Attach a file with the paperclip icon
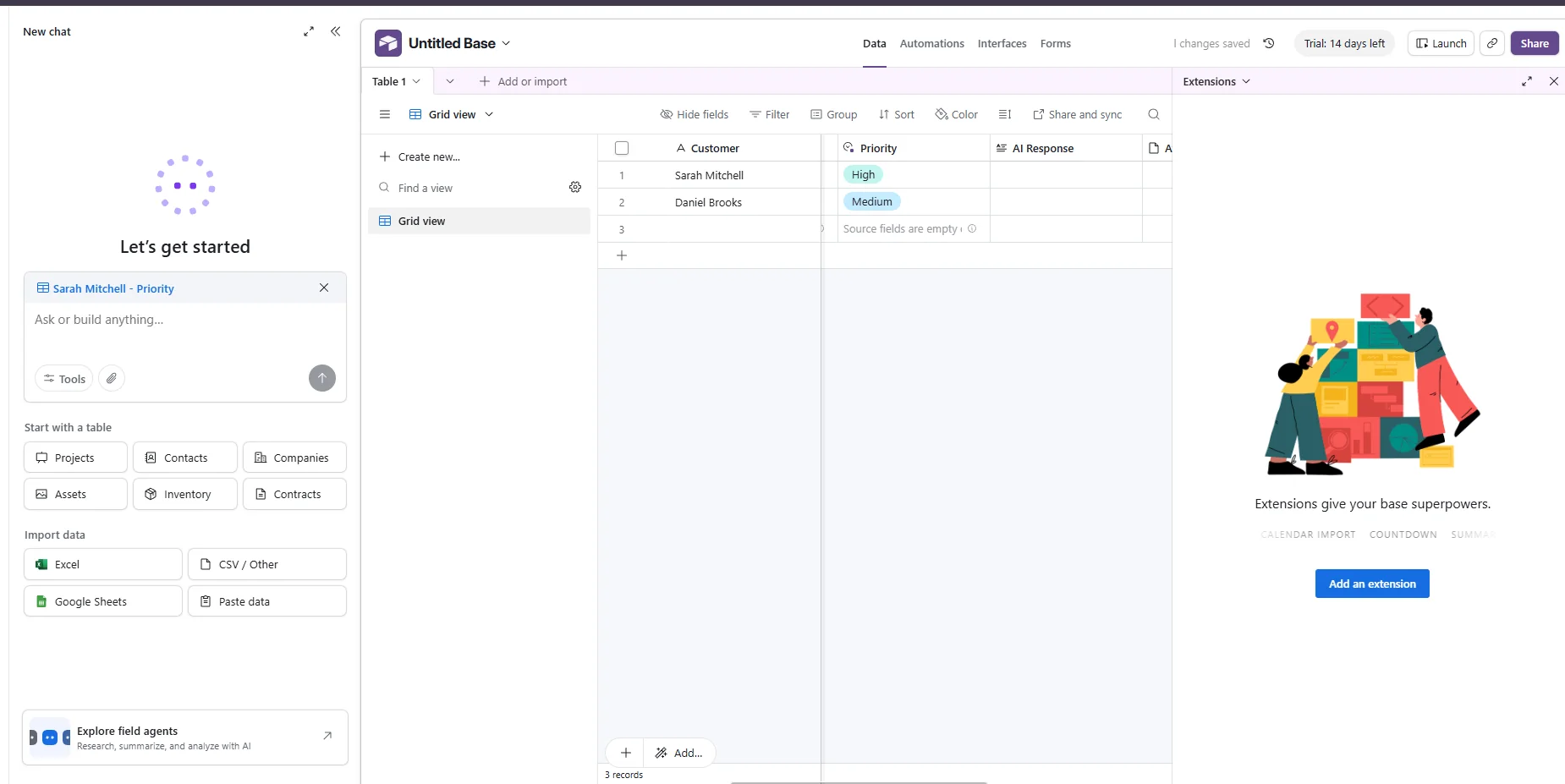 (112, 378)
